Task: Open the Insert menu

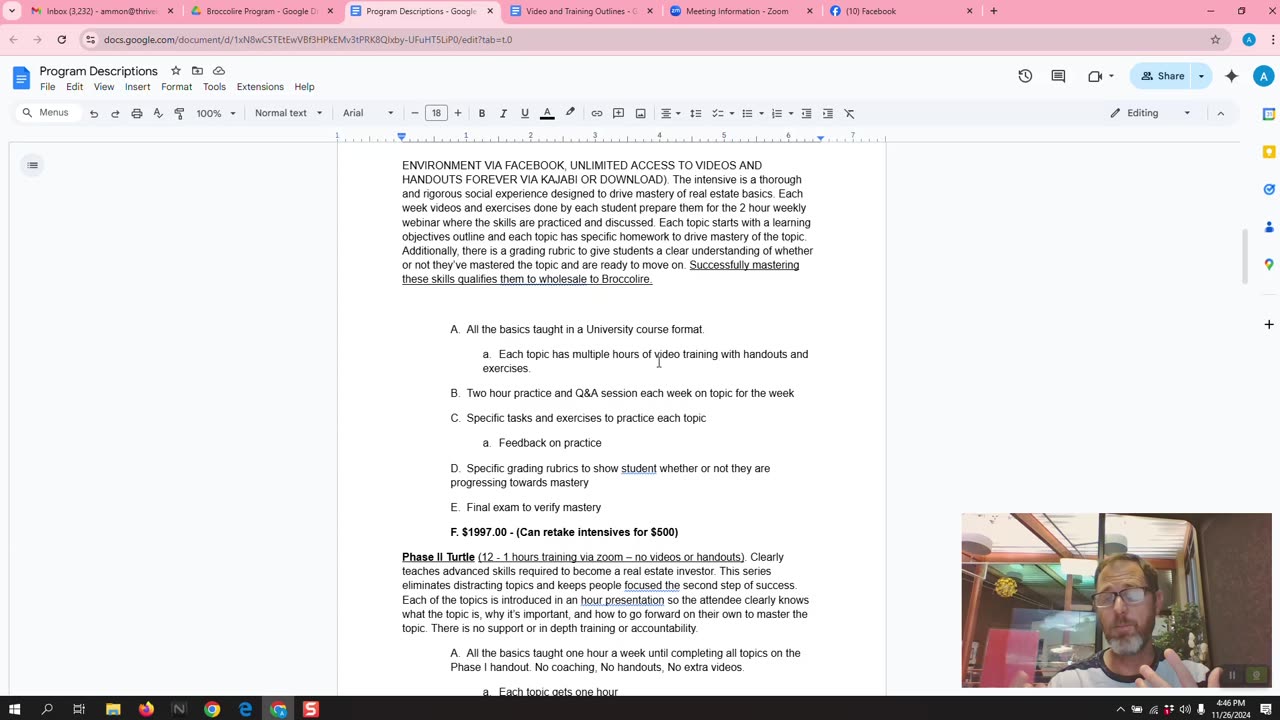Action: [x=137, y=87]
